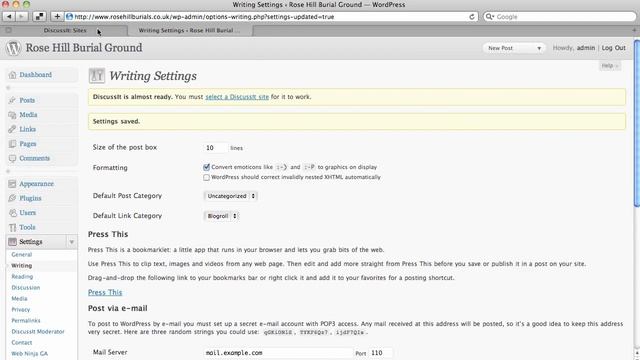Click the Mail Server input field

point(278,353)
